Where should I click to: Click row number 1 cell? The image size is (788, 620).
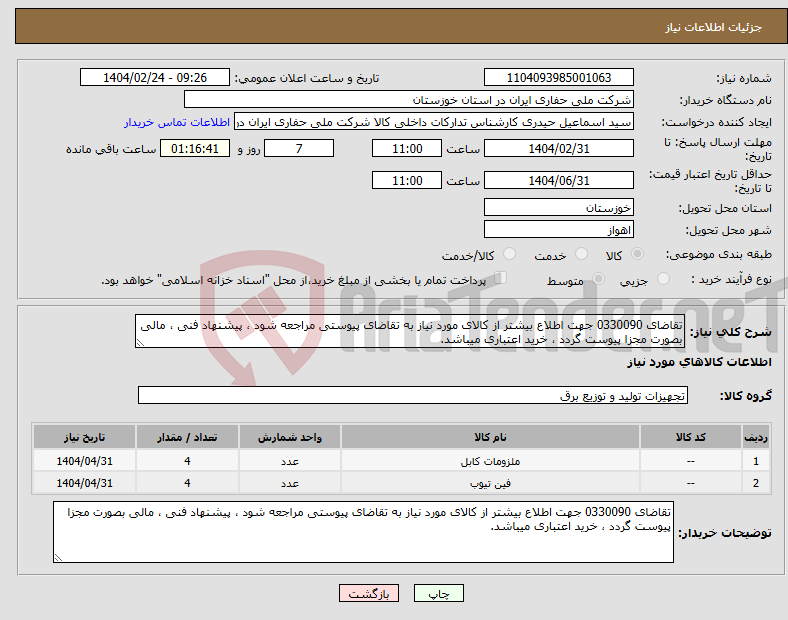point(756,461)
